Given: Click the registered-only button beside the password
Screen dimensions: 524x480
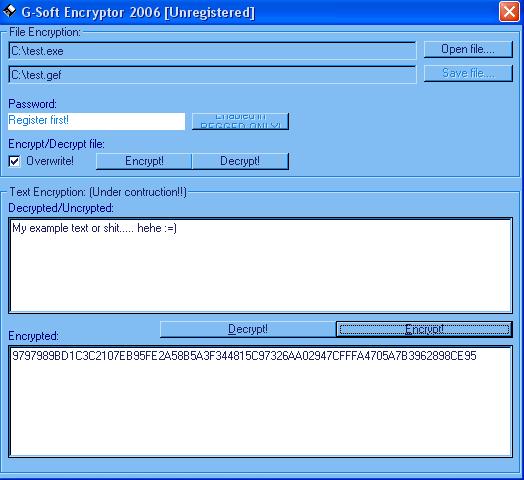Looking at the screenshot, I should (240, 121).
